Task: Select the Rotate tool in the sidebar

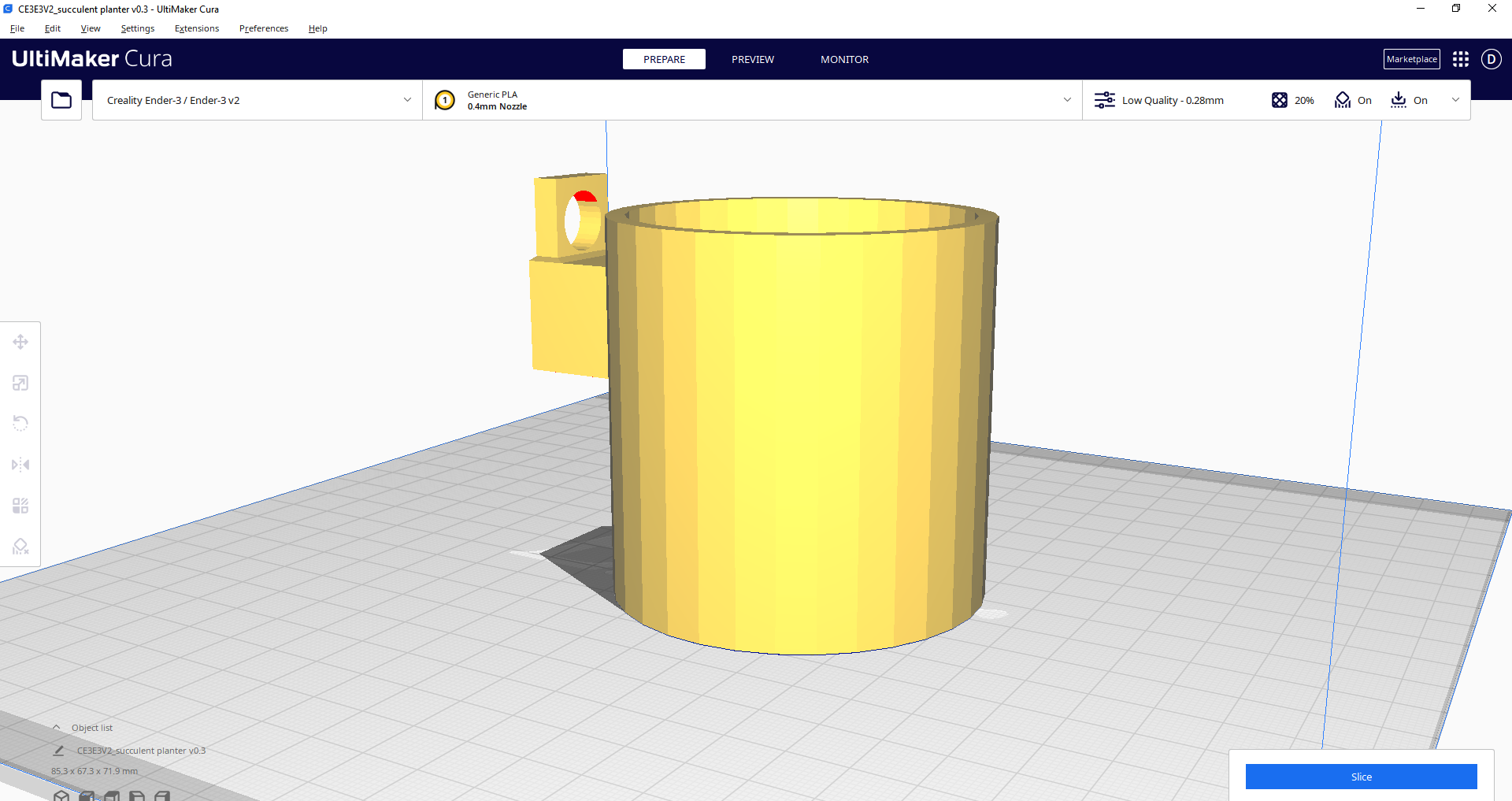Action: coord(20,424)
